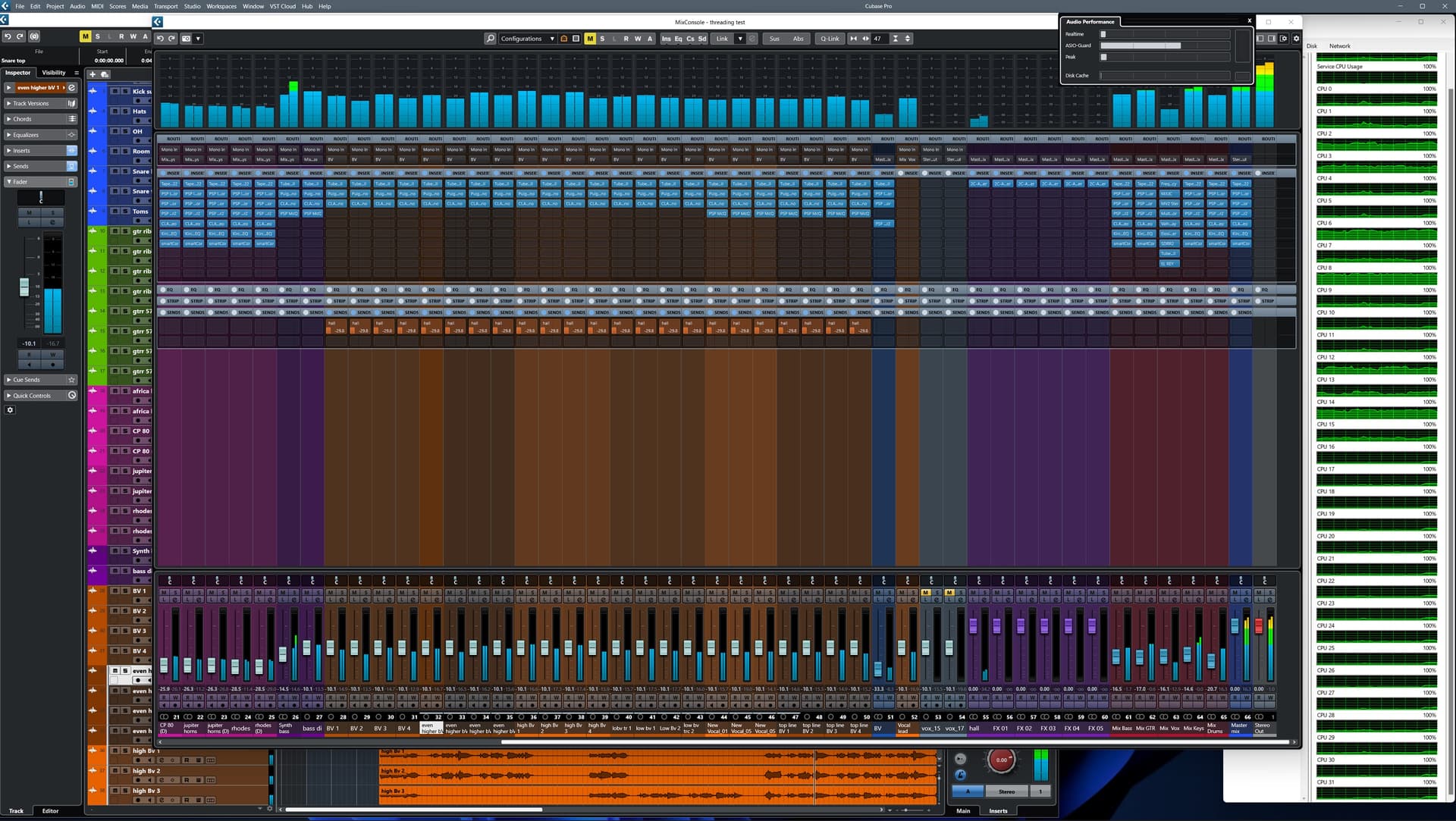The width and height of the screenshot is (1456, 821).
Task: Toggle the Cs bypass button
Action: click(690, 38)
